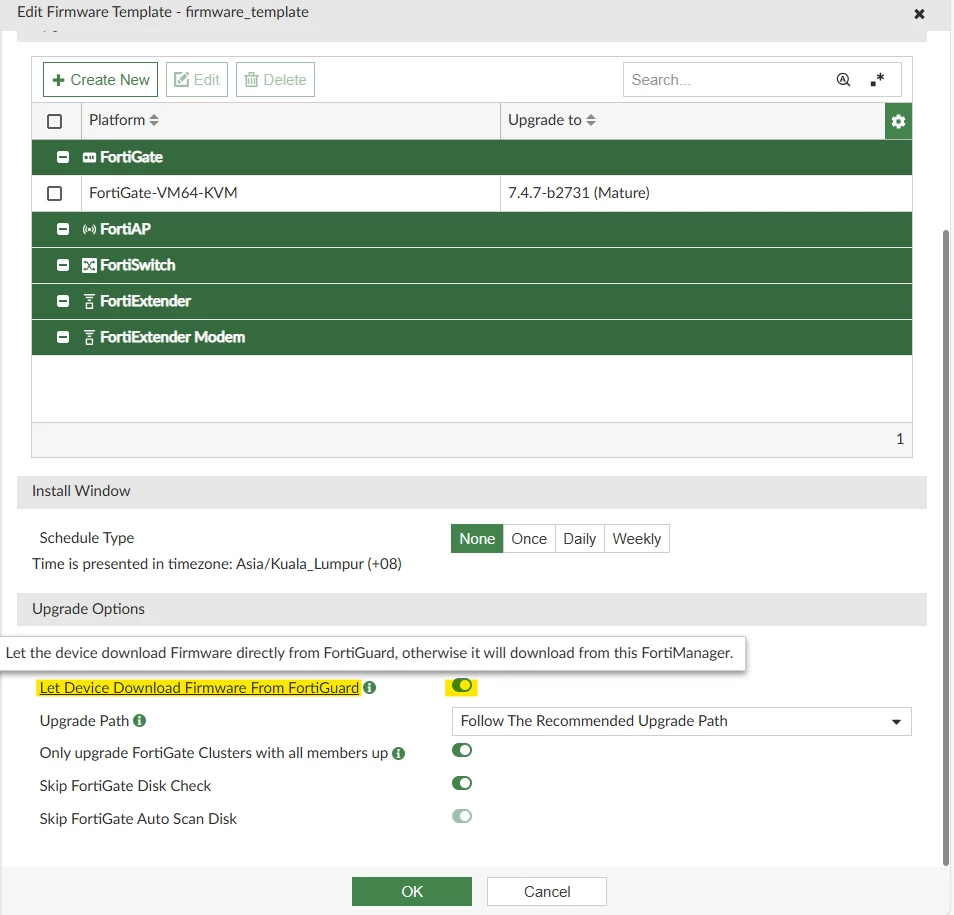Click info icon beside FortiGuard download option
The width and height of the screenshot is (954, 915).
click(x=369, y=687)
